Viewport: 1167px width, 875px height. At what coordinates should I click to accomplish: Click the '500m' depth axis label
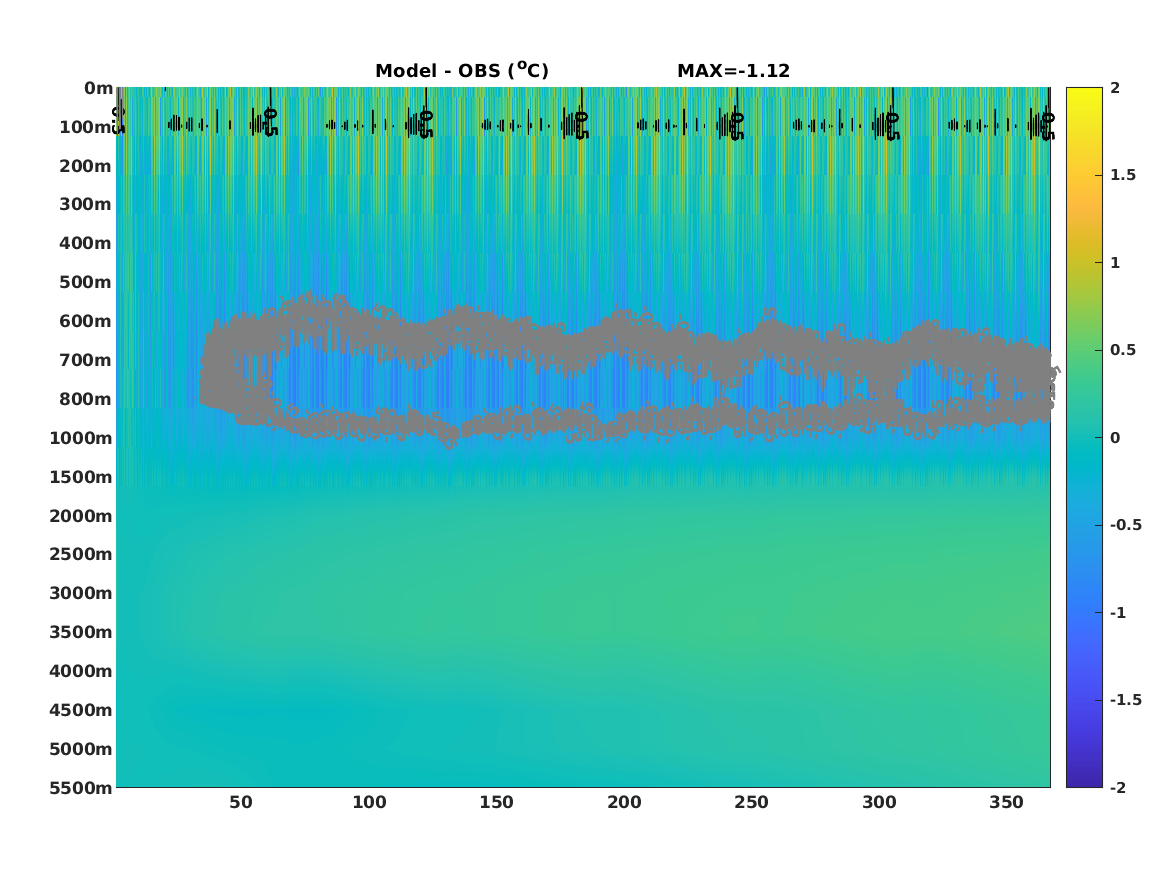86,283
